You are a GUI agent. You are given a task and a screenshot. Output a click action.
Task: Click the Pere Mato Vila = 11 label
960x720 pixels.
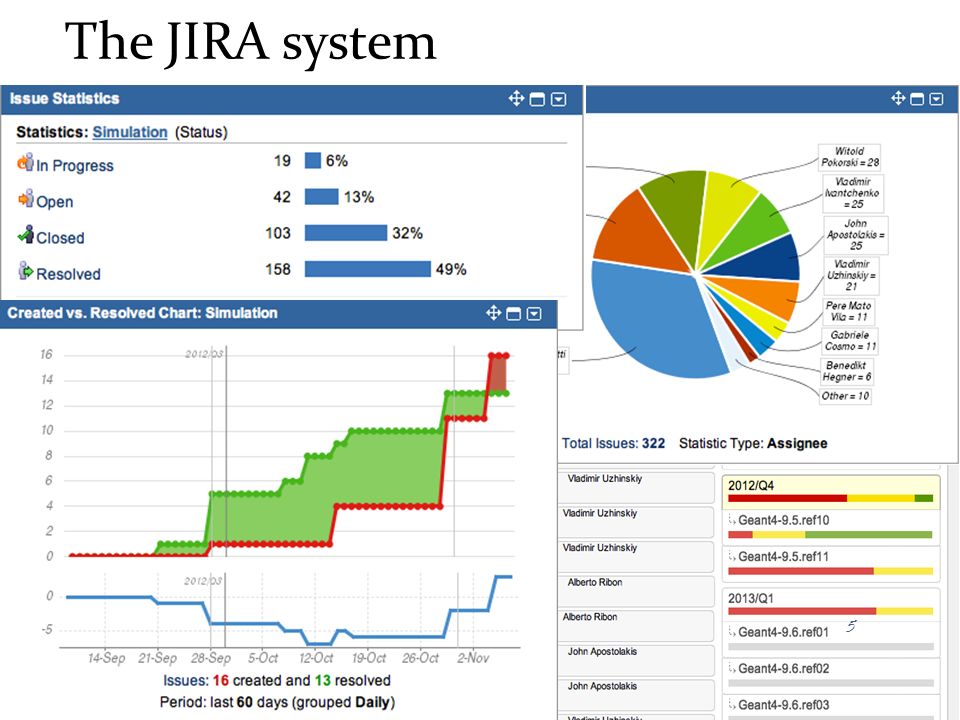848,311
